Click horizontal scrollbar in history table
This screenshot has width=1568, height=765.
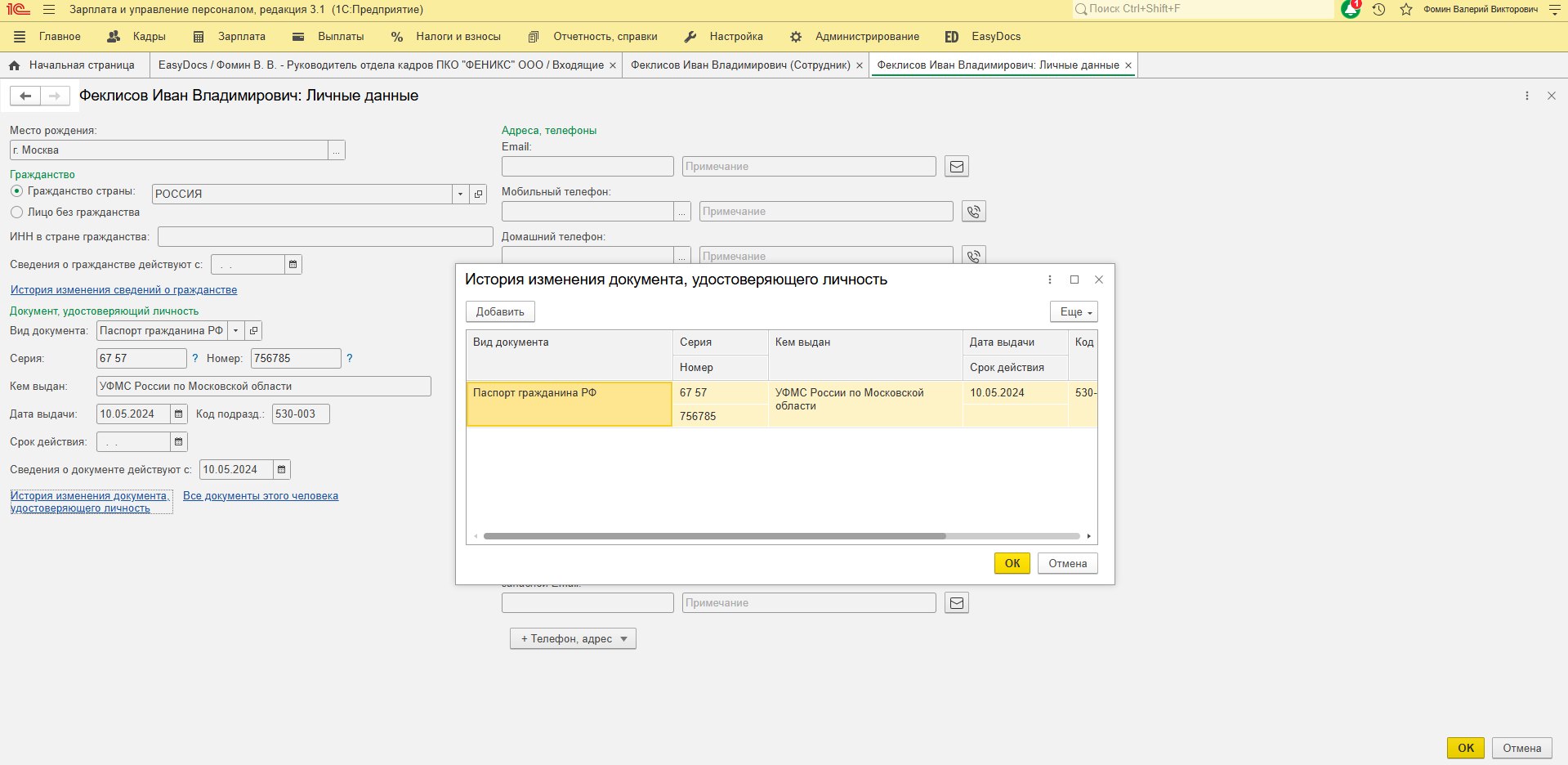(x=714, y=537)
